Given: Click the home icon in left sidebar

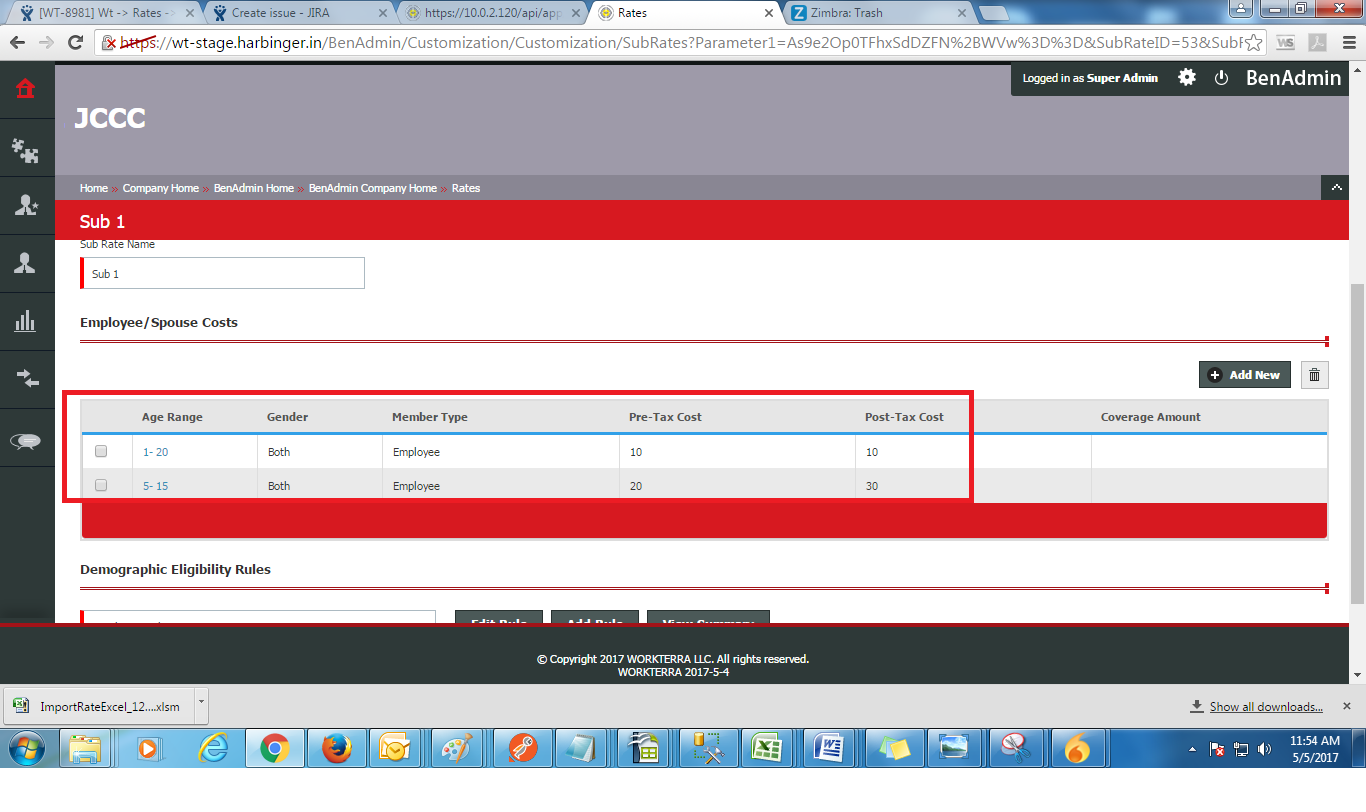Looking at the screenshot, I should tap(25, 89).
